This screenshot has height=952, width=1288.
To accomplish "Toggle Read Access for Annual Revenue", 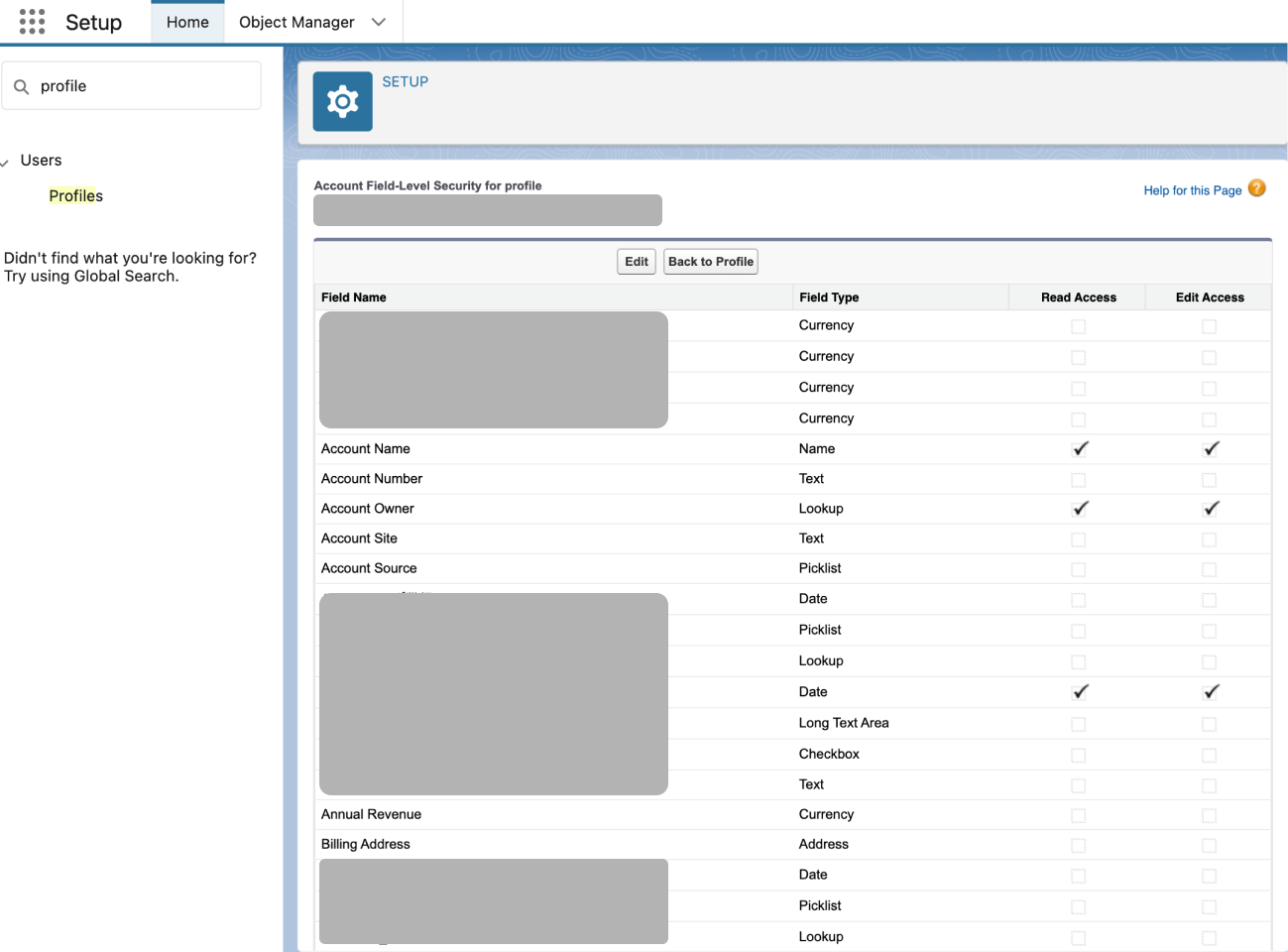I will click(x=1079, y=815).
